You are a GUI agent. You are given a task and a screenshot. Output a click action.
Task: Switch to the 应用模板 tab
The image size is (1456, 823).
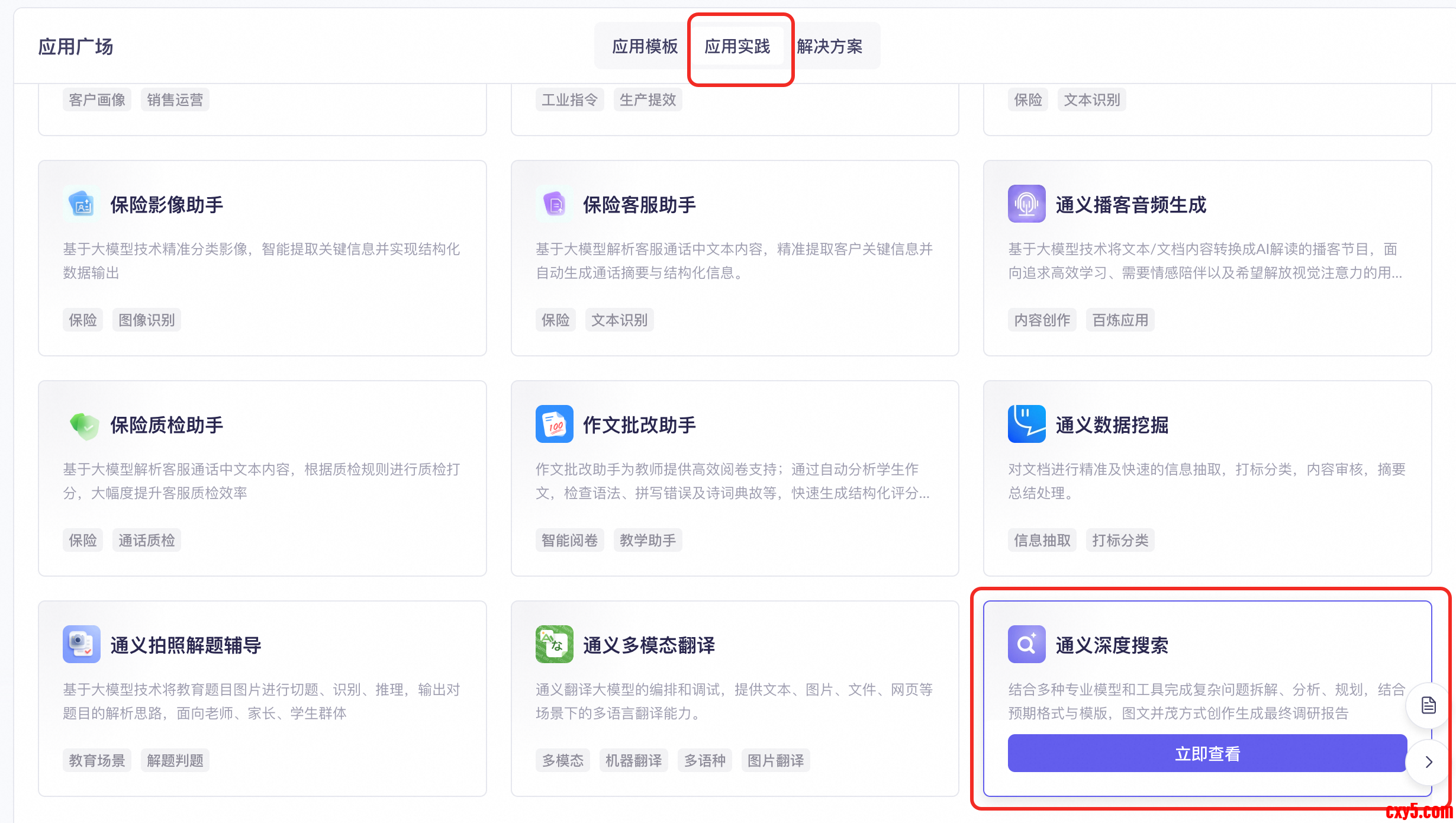click(645, 46)
